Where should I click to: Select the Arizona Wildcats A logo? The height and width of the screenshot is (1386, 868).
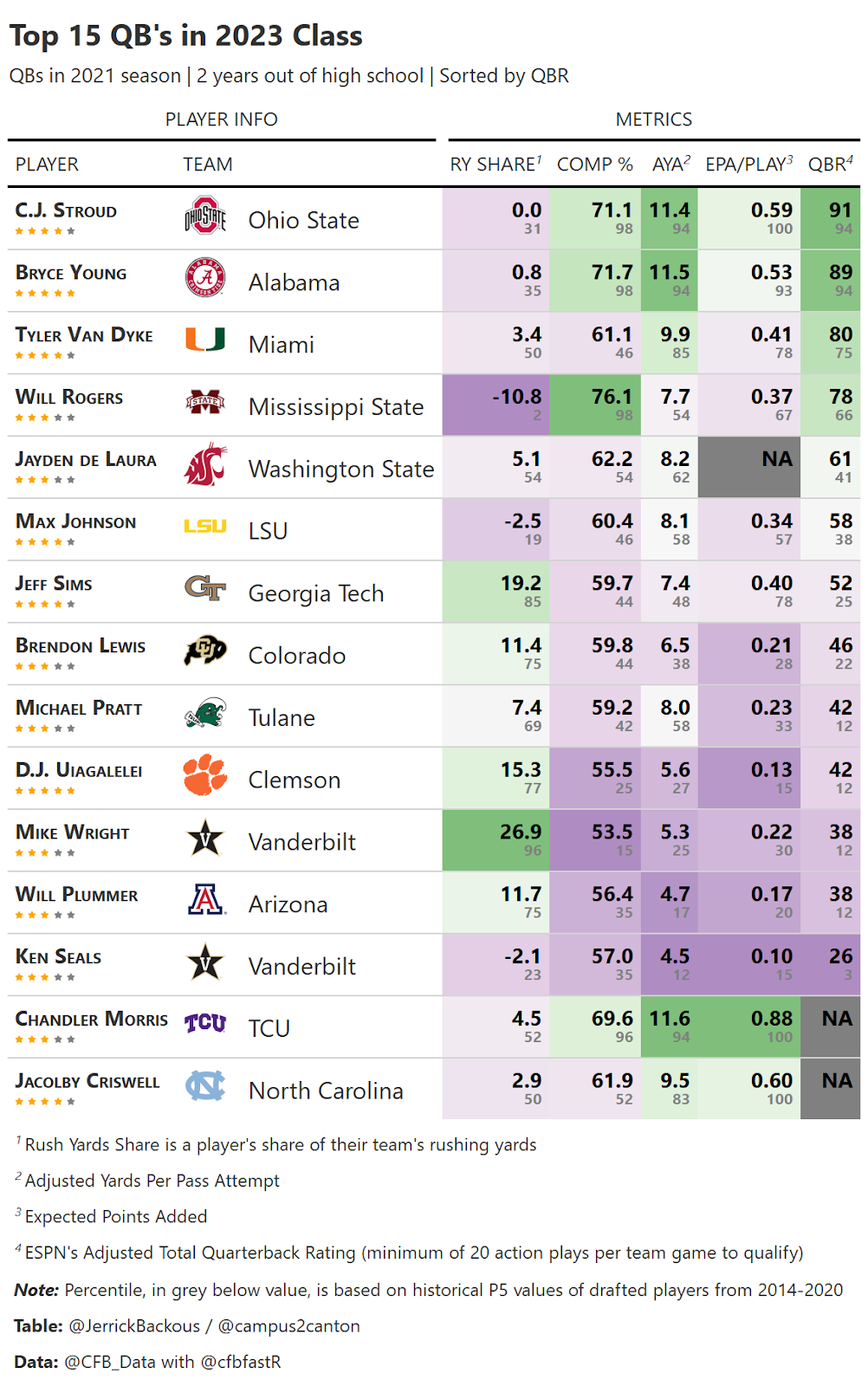(205, 900)
